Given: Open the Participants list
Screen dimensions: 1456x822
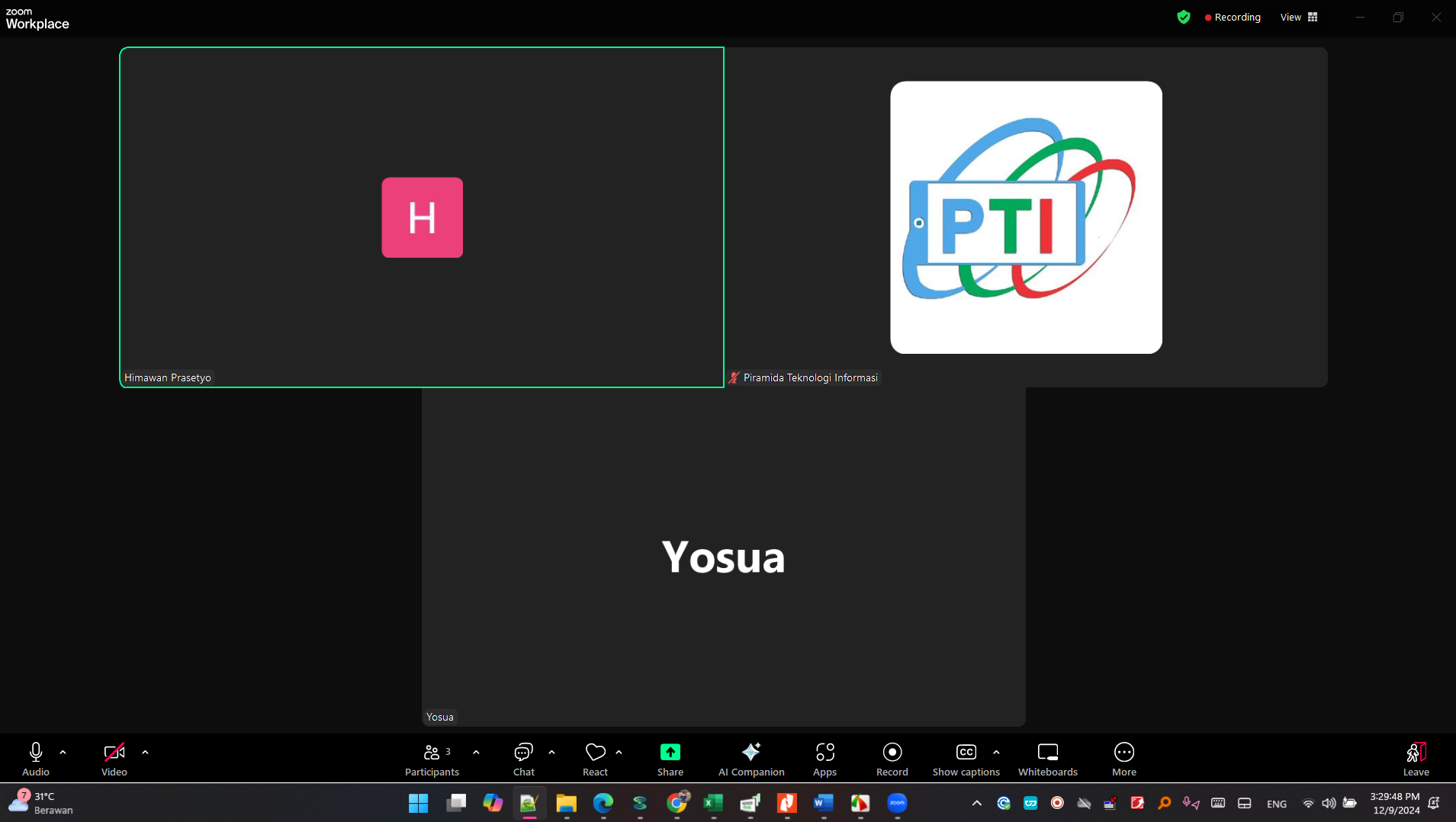Looking at the screenshot, I should pos(432,759).
